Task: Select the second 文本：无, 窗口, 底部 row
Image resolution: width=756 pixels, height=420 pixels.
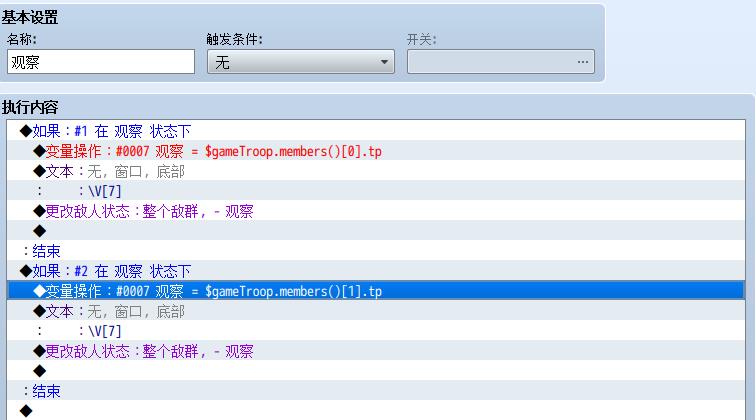Action: pos(376,311)
